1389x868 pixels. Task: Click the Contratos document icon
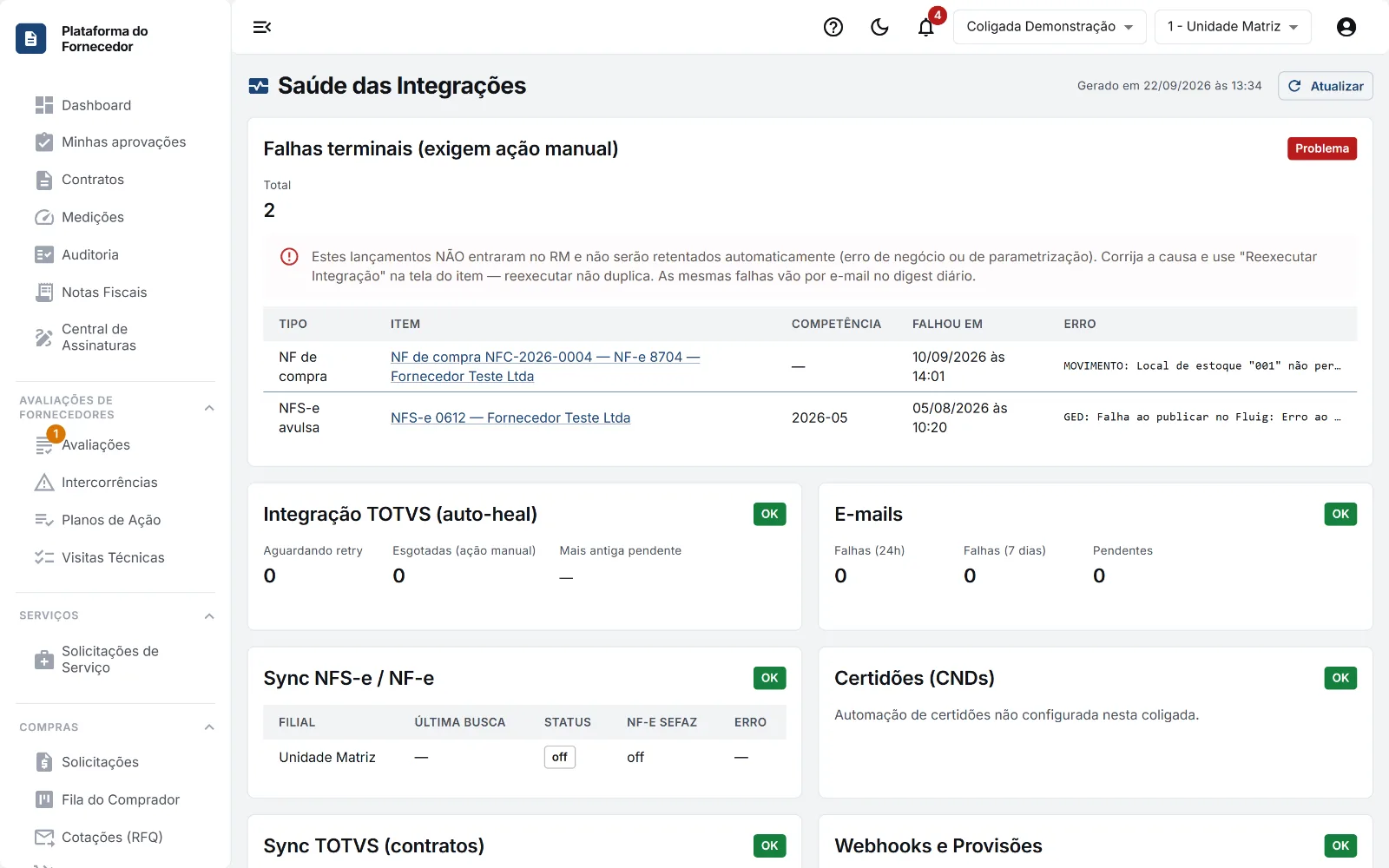click(44, 180)
